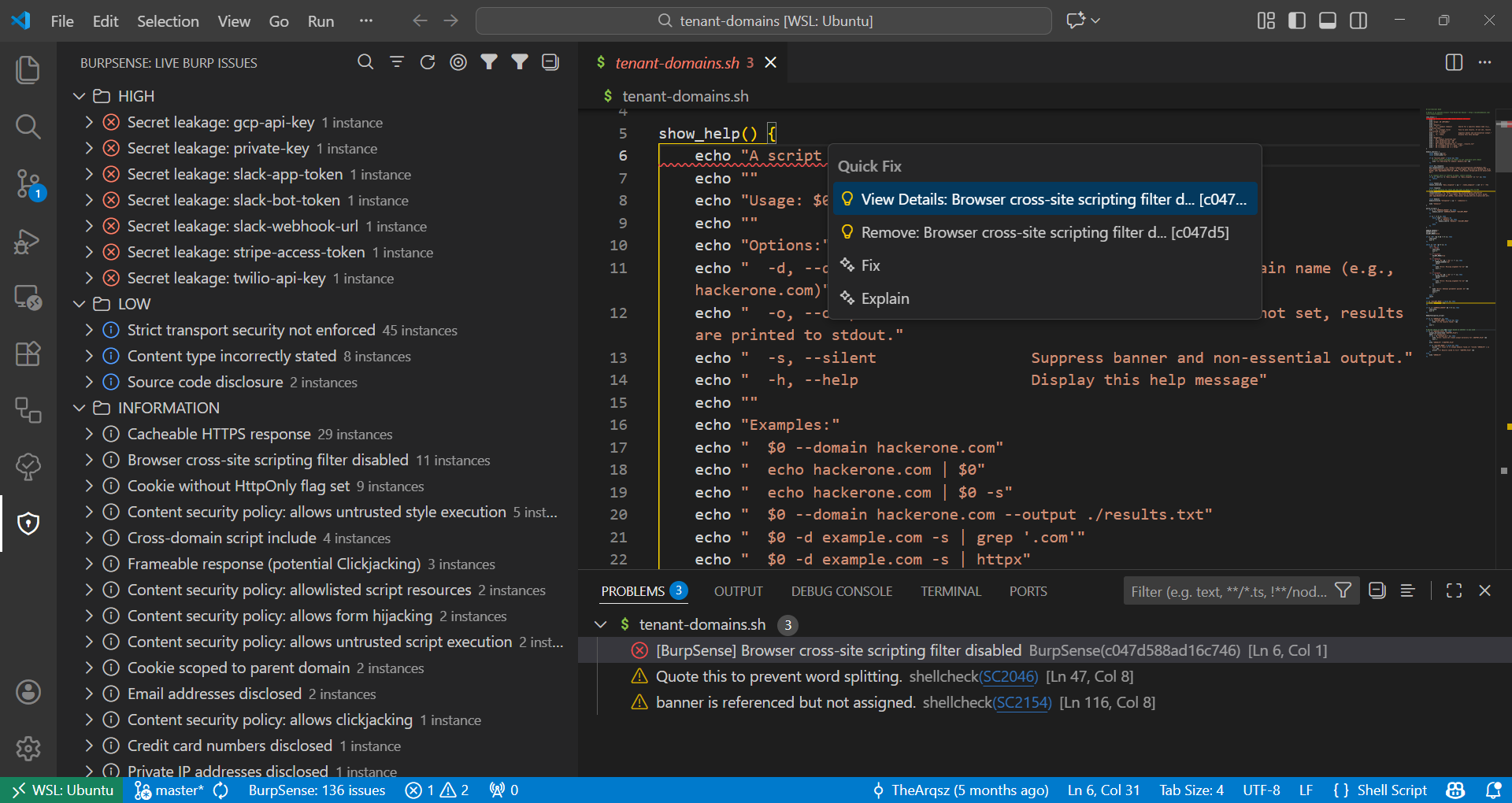The height and width of the screenshot is (803, 1512).
Task: Collapse all issues in BurpSense panel
Action: click(x=550, y=62)
